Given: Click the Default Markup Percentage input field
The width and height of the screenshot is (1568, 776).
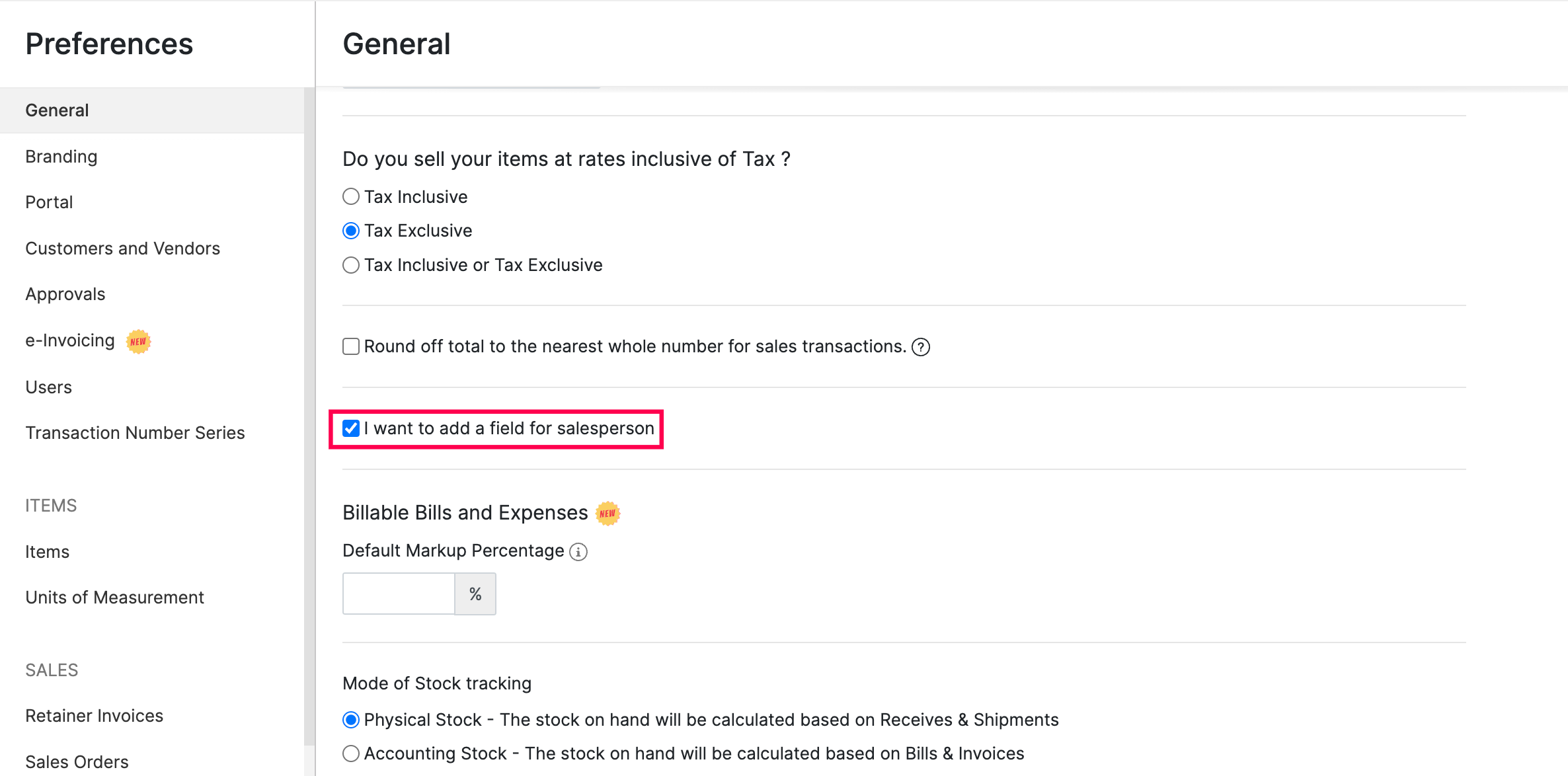Looking at the screenshot, I should (400, 593).
